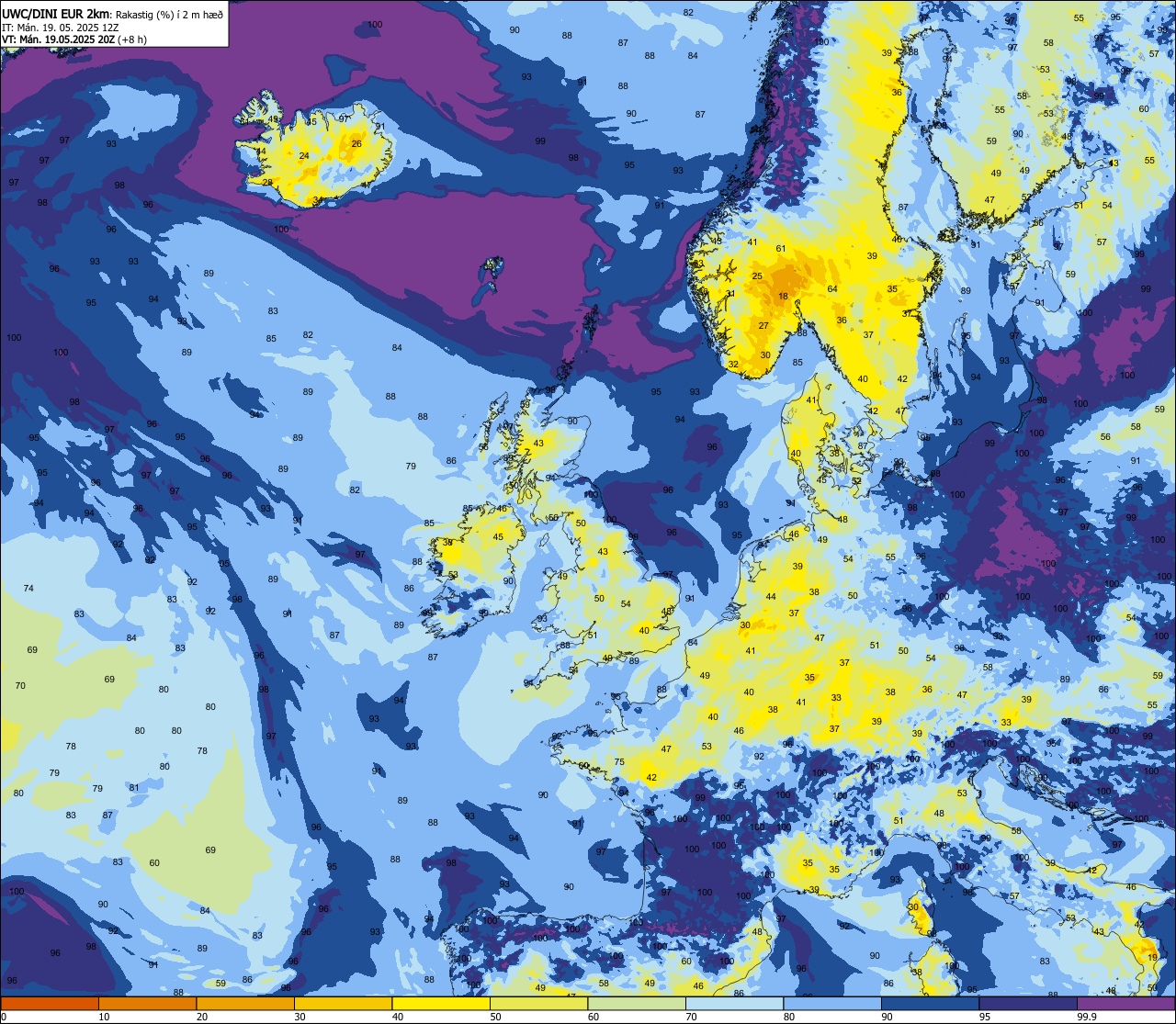
Task: Select the dark blue 90–95 legend swatch
Action: 930,1003
